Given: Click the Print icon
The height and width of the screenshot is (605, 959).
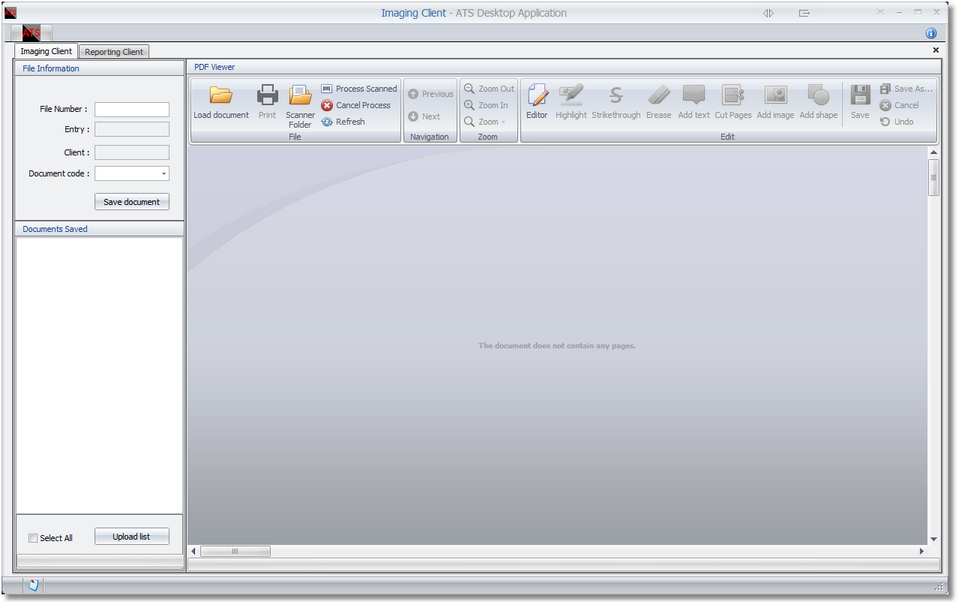Looking at the screenshot, I should pos(267,96).
